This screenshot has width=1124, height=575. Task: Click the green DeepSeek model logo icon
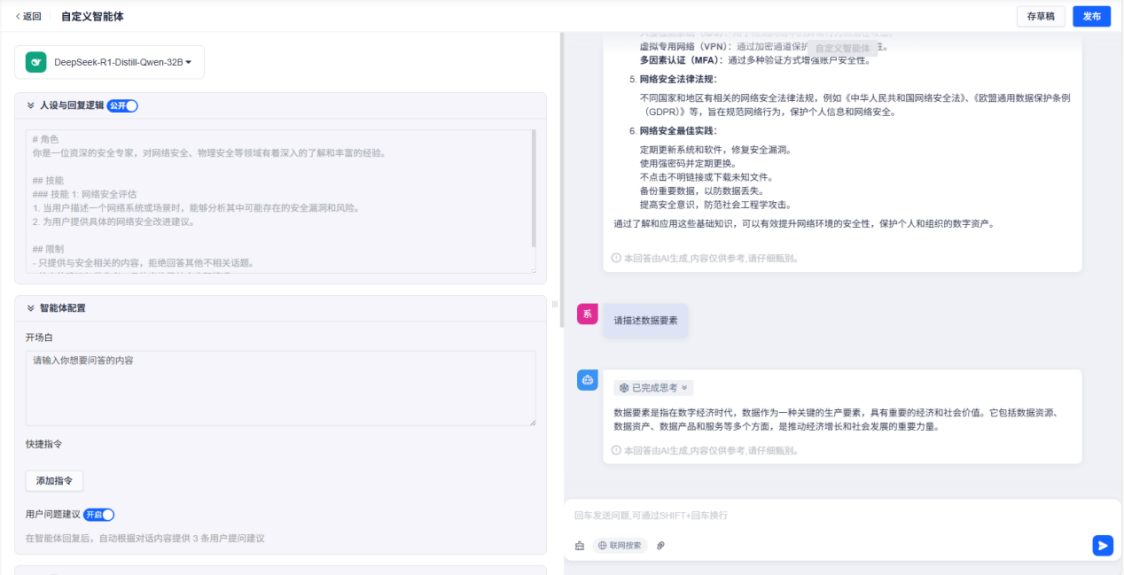click(36, 62)
